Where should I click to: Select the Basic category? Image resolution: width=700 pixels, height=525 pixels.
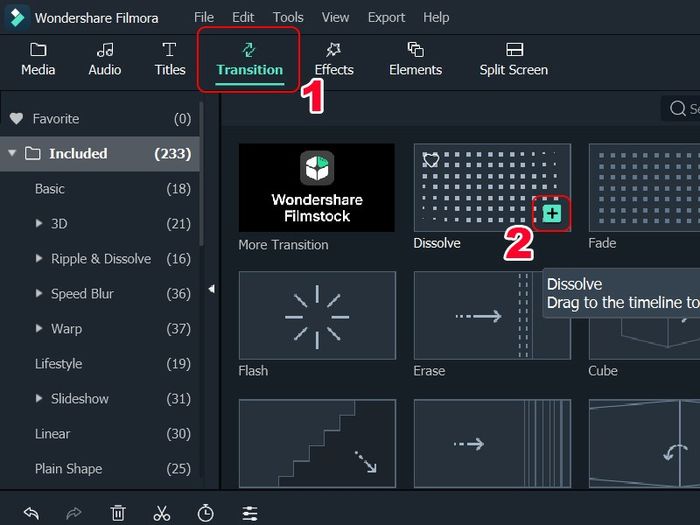(x=100, y=189)
